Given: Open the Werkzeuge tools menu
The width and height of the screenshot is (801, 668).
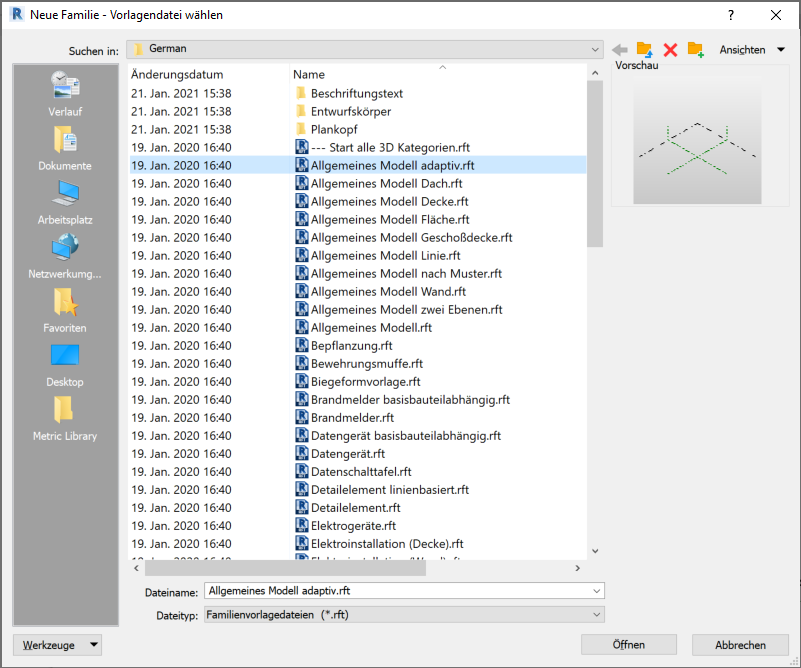Looking at the screenshot, I should pos(57,645).
